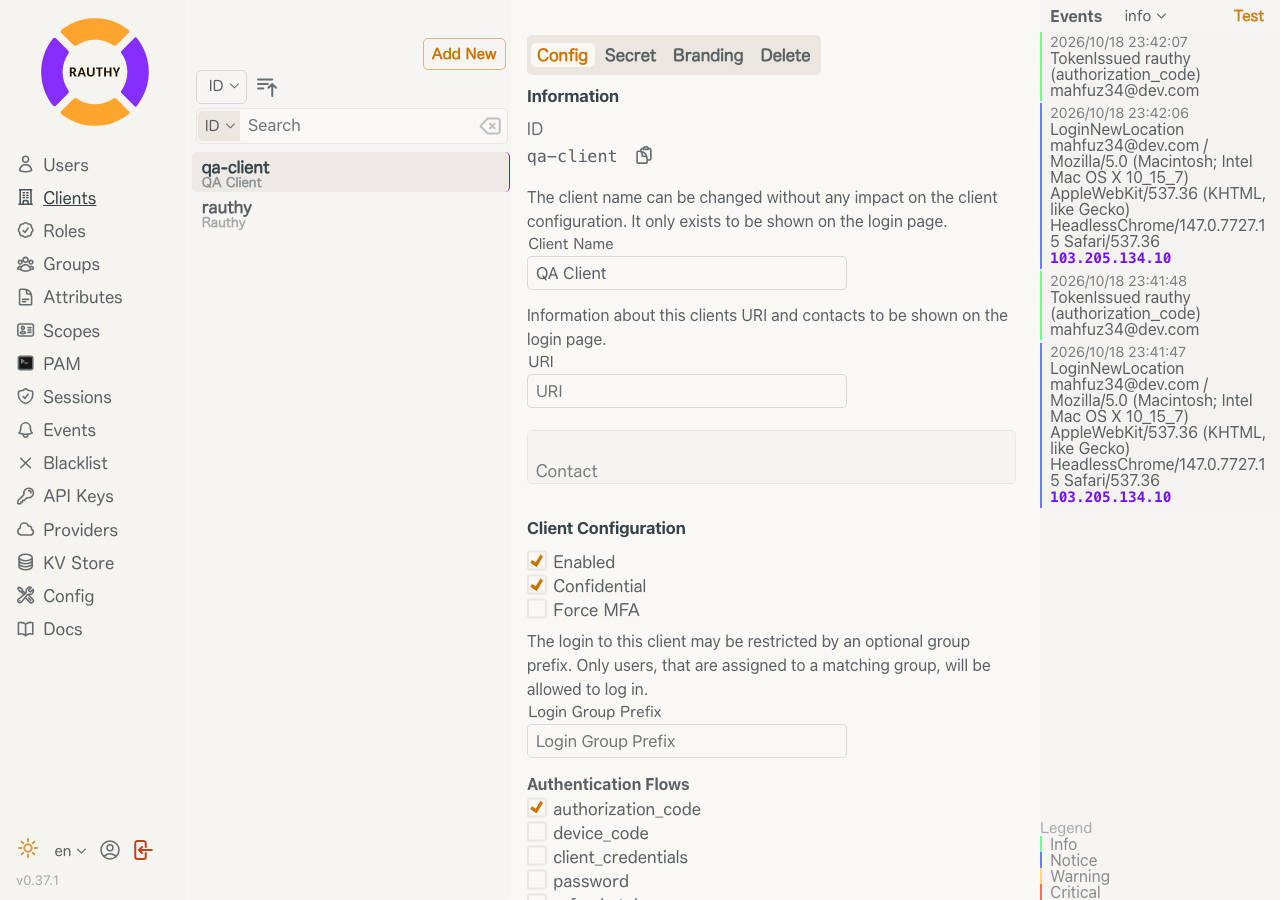
Task: Open Users via its person icon
Action: (x=26, y=165)
